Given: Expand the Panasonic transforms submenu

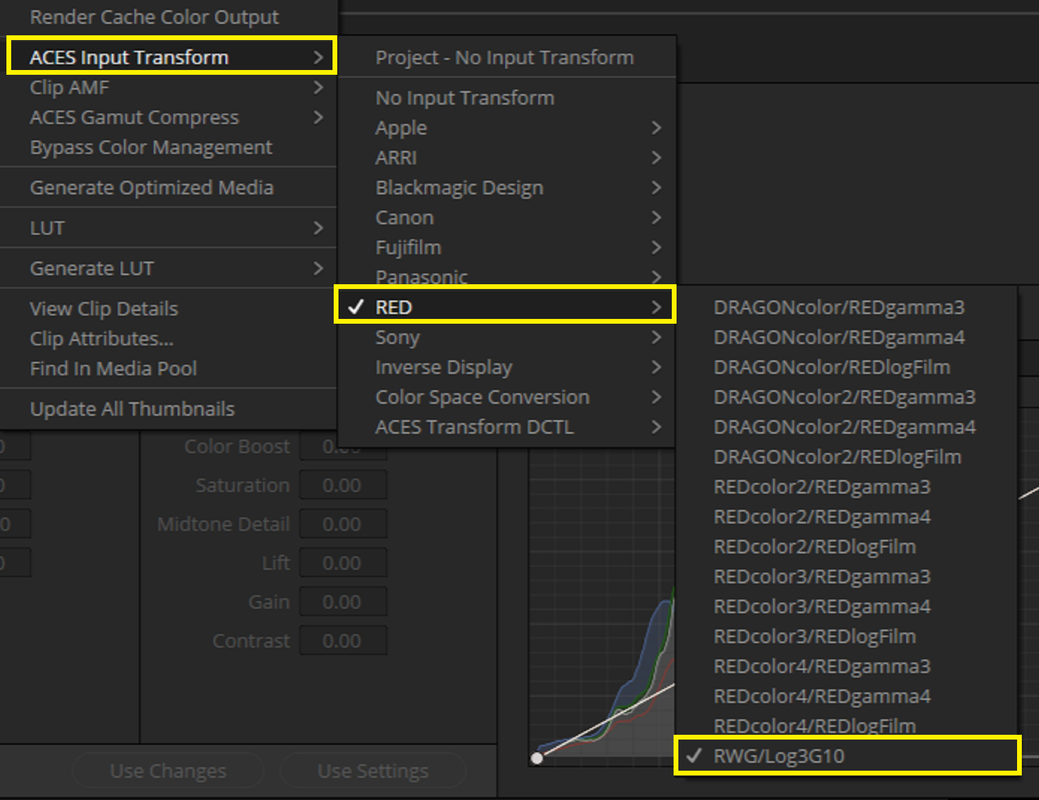Looking at the screenshot, I should point(506,276).
